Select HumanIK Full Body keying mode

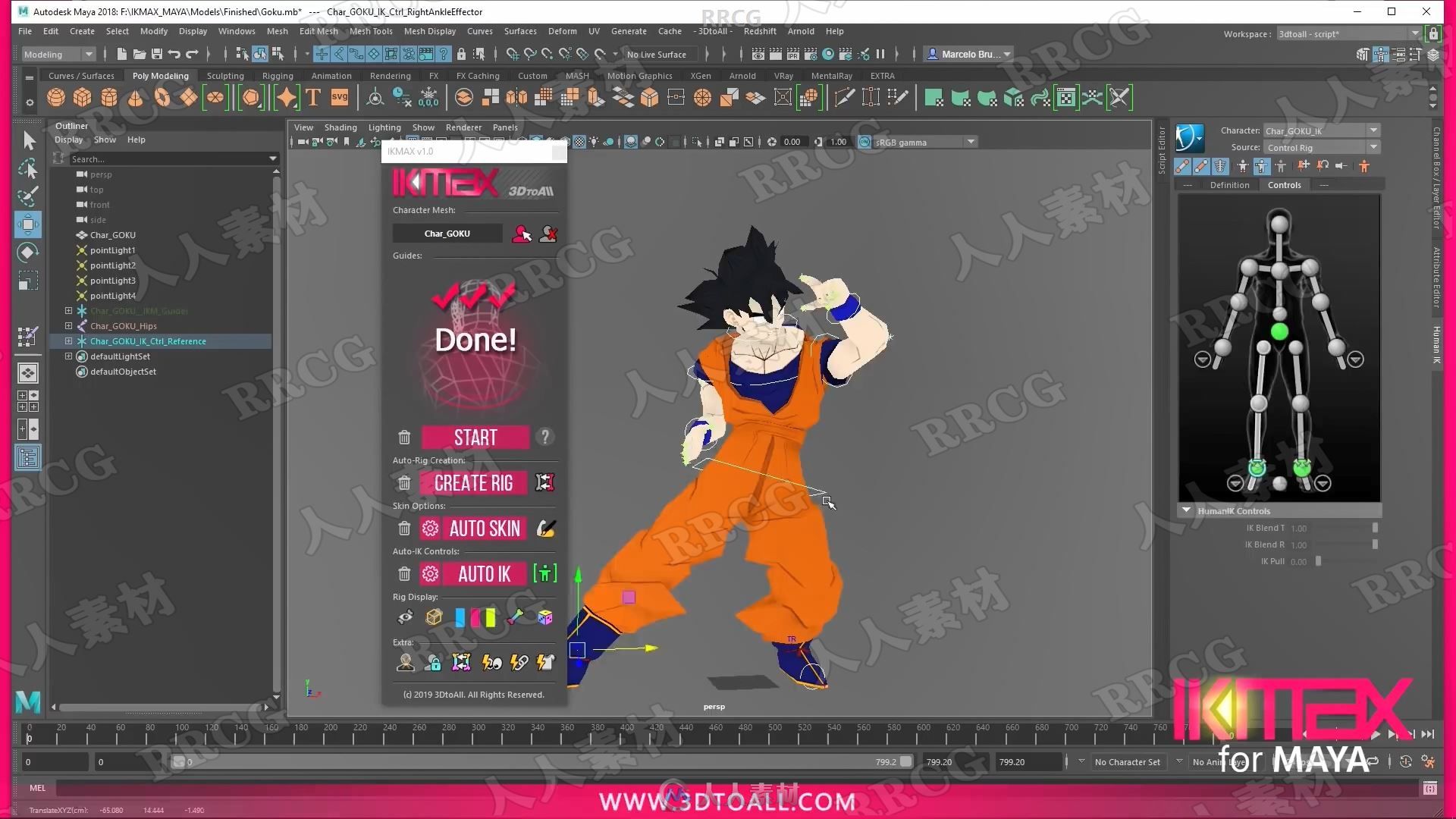pos(1243,166)
